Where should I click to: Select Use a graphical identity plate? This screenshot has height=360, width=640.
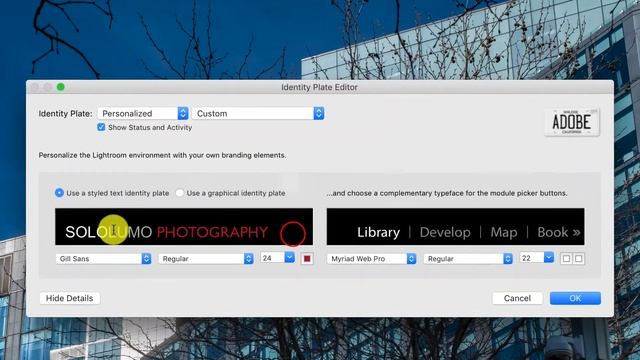point(180,193)
